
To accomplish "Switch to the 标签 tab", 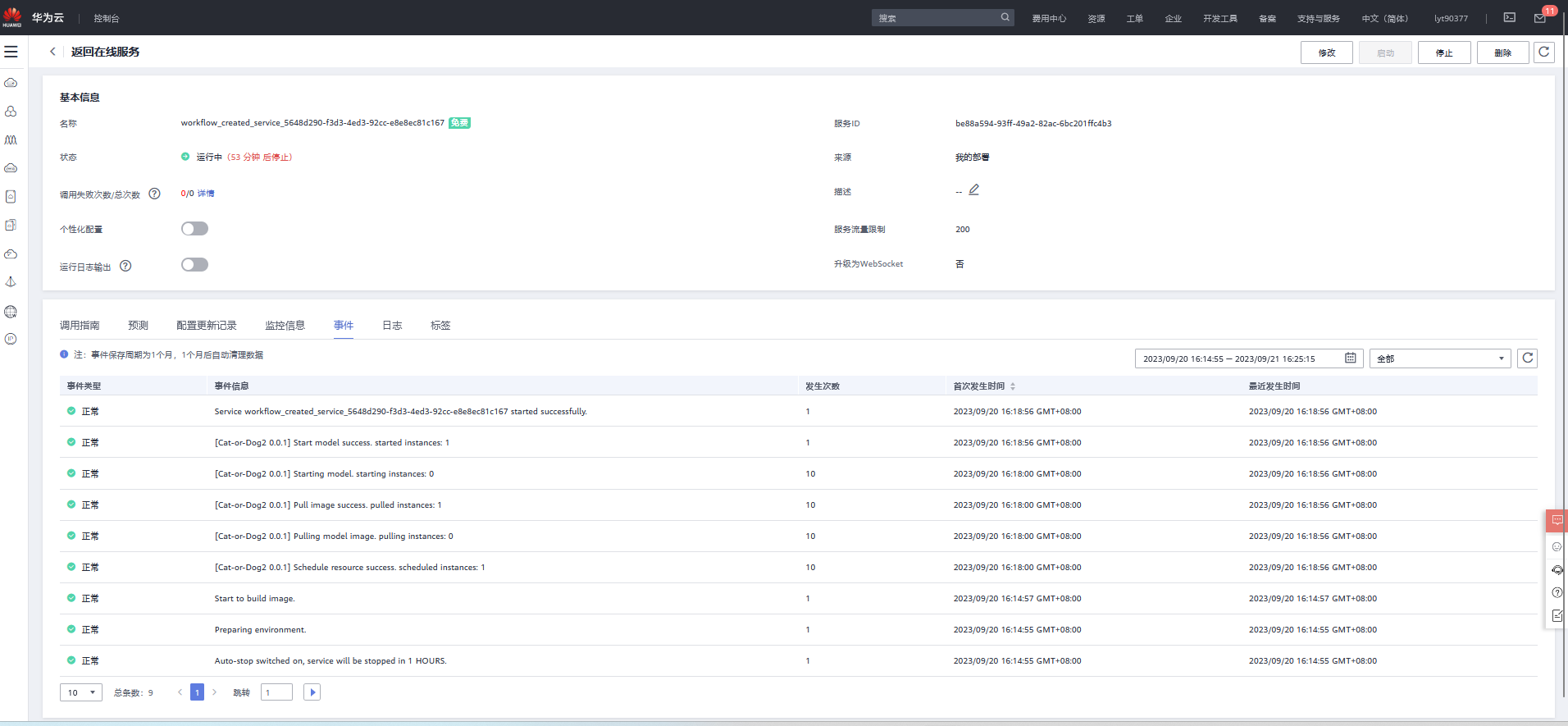I will [x=440, y=326].
